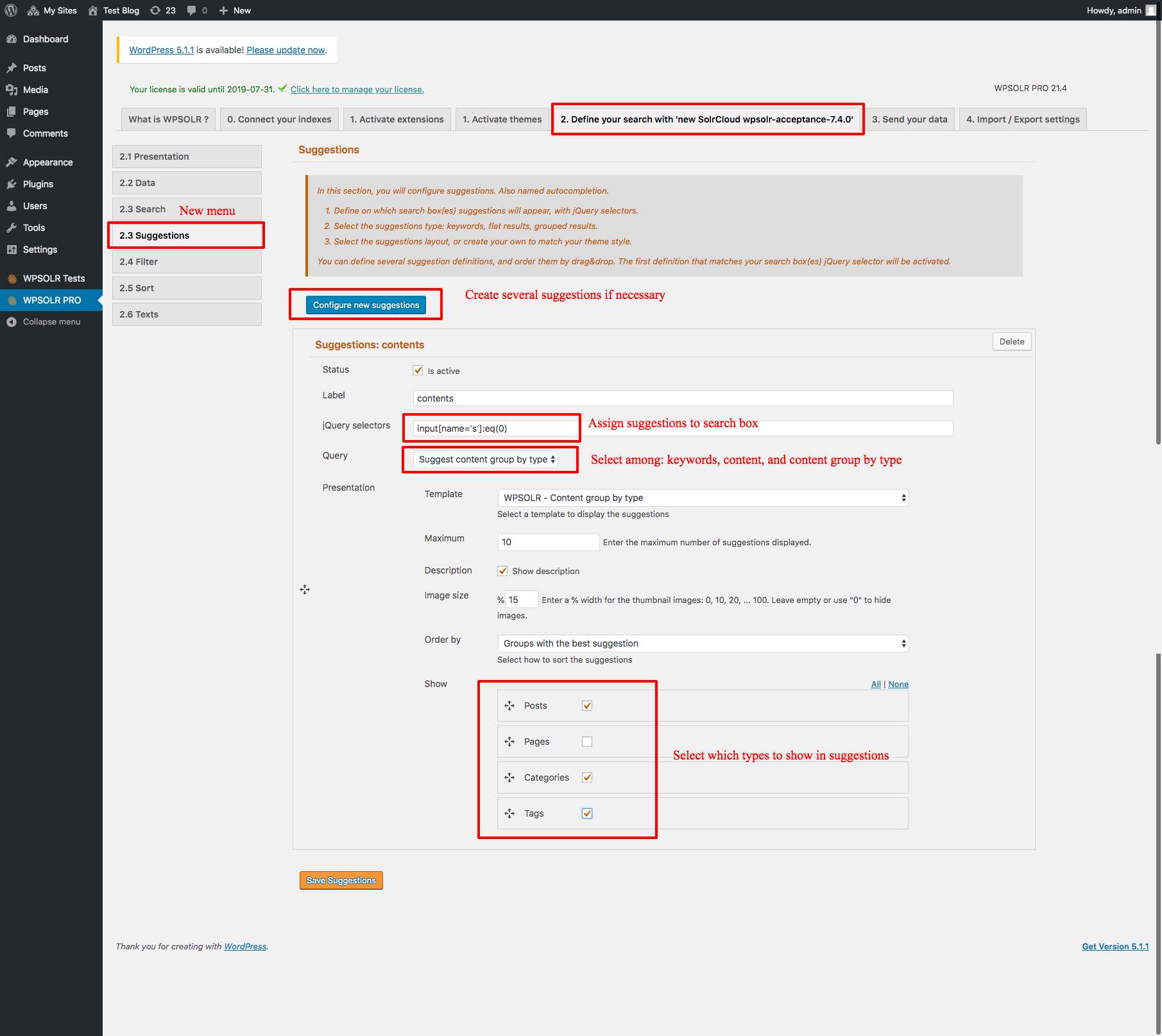Visit Test Blog home icon
This screenshot has height=1036, width=1162.
[x=93, y=10]
